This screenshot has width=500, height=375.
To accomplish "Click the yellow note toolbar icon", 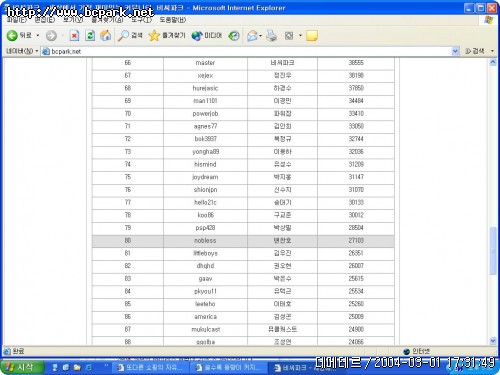I will click(x=312, y=36).
